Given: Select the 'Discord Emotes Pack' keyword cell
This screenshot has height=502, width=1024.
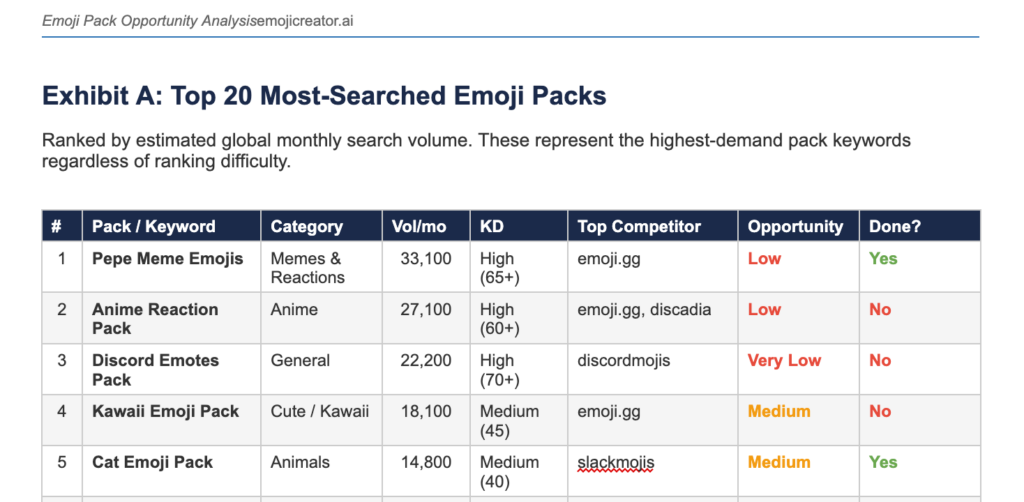Looking at the screenshot, I should pos(155,369).
